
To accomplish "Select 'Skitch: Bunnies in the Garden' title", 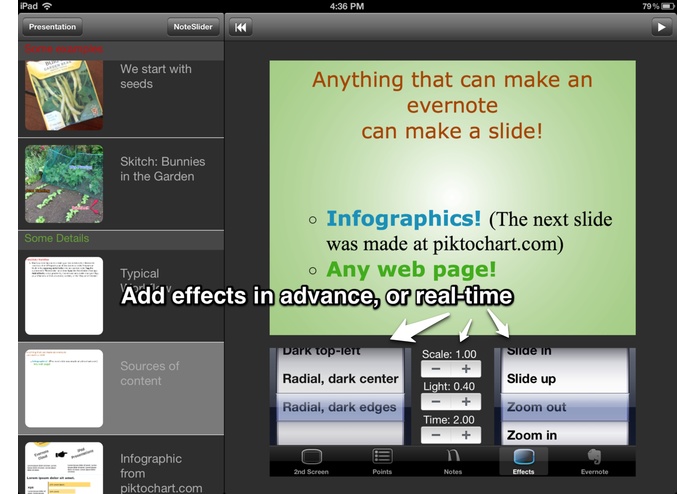I will (162, 169).
